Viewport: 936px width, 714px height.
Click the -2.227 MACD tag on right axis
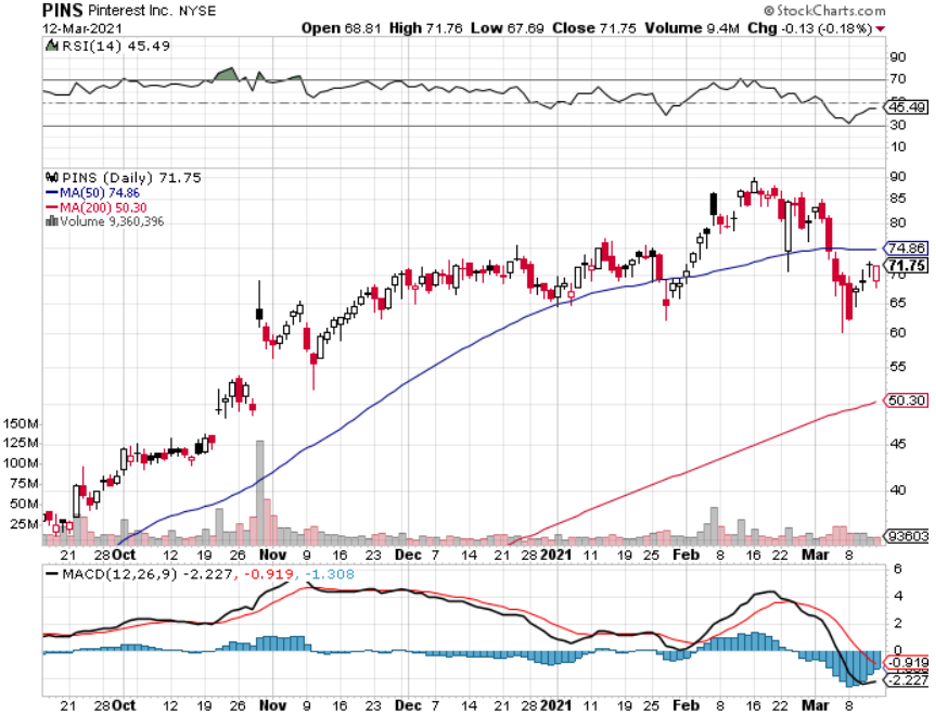(x=907, y=681)
